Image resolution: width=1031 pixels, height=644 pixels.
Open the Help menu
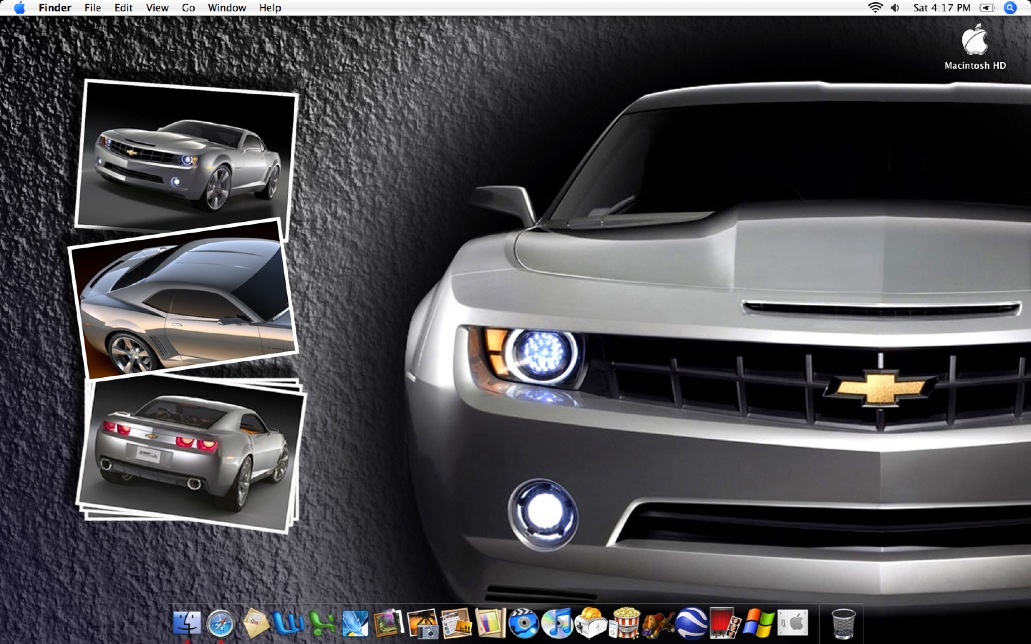click(270, 8)
